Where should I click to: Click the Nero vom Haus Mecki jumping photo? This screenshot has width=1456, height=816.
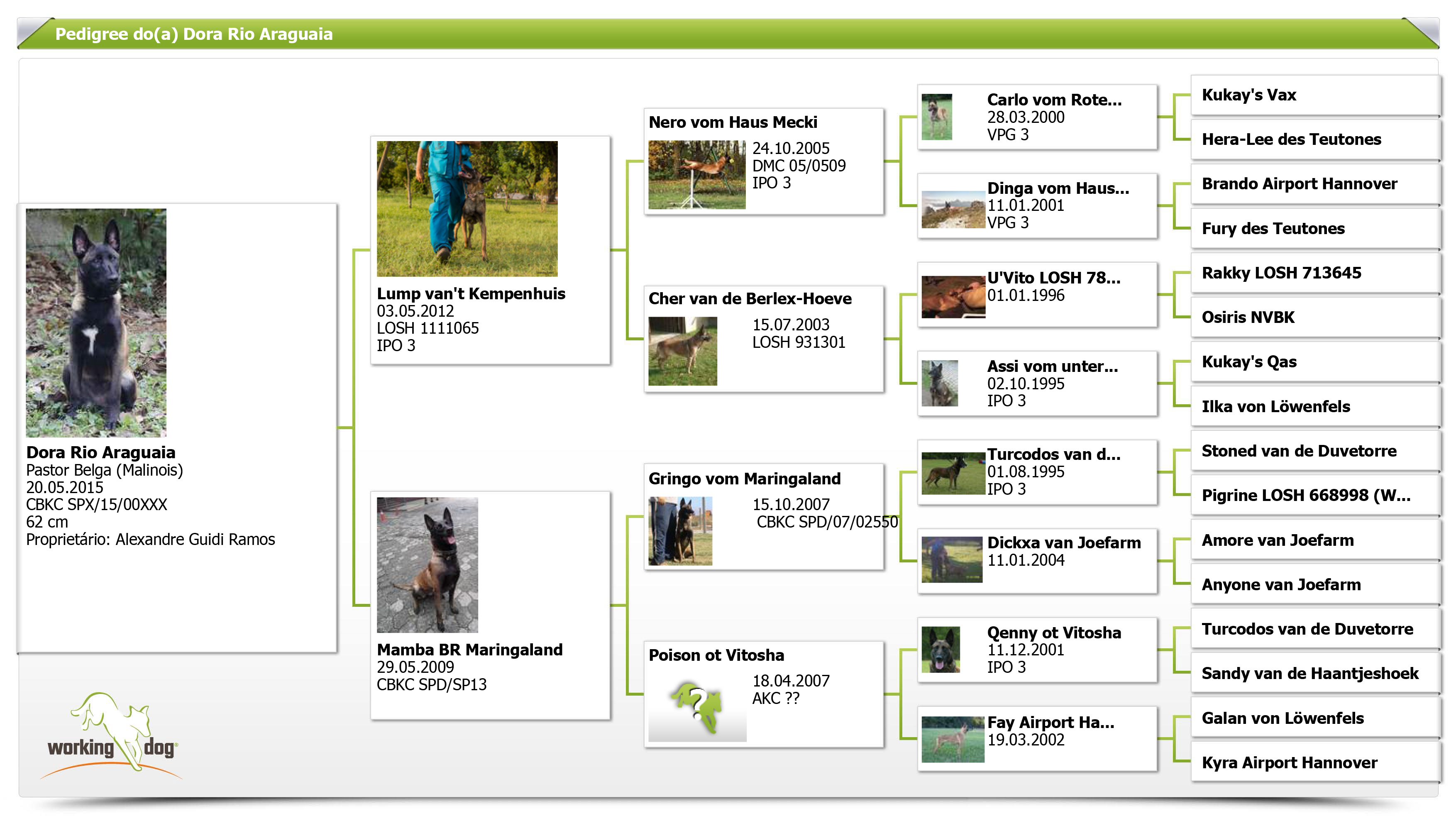pos(697,175)
